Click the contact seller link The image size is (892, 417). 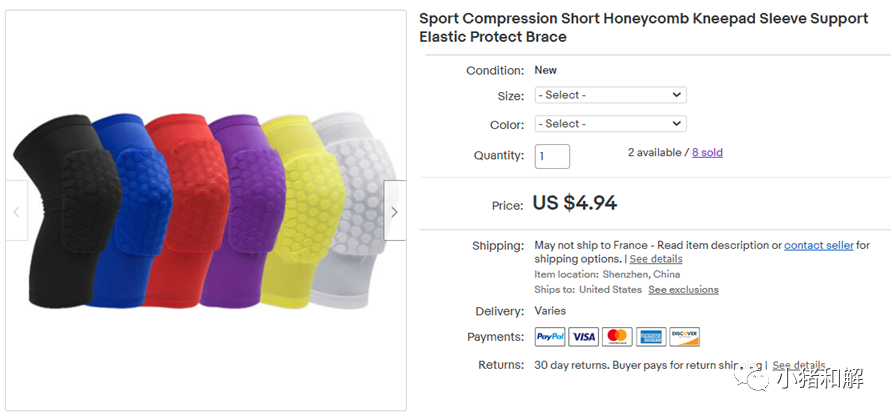819,245
